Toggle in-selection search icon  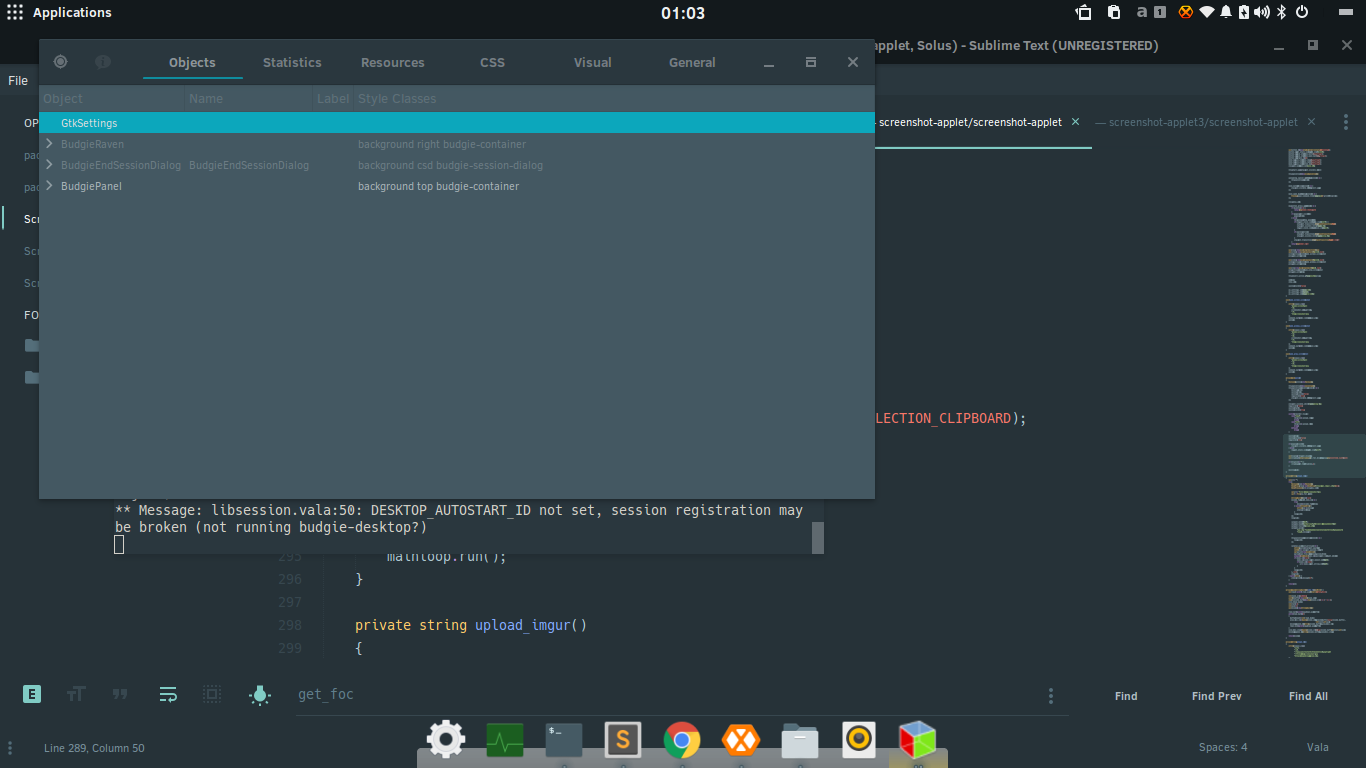point(212,694)
